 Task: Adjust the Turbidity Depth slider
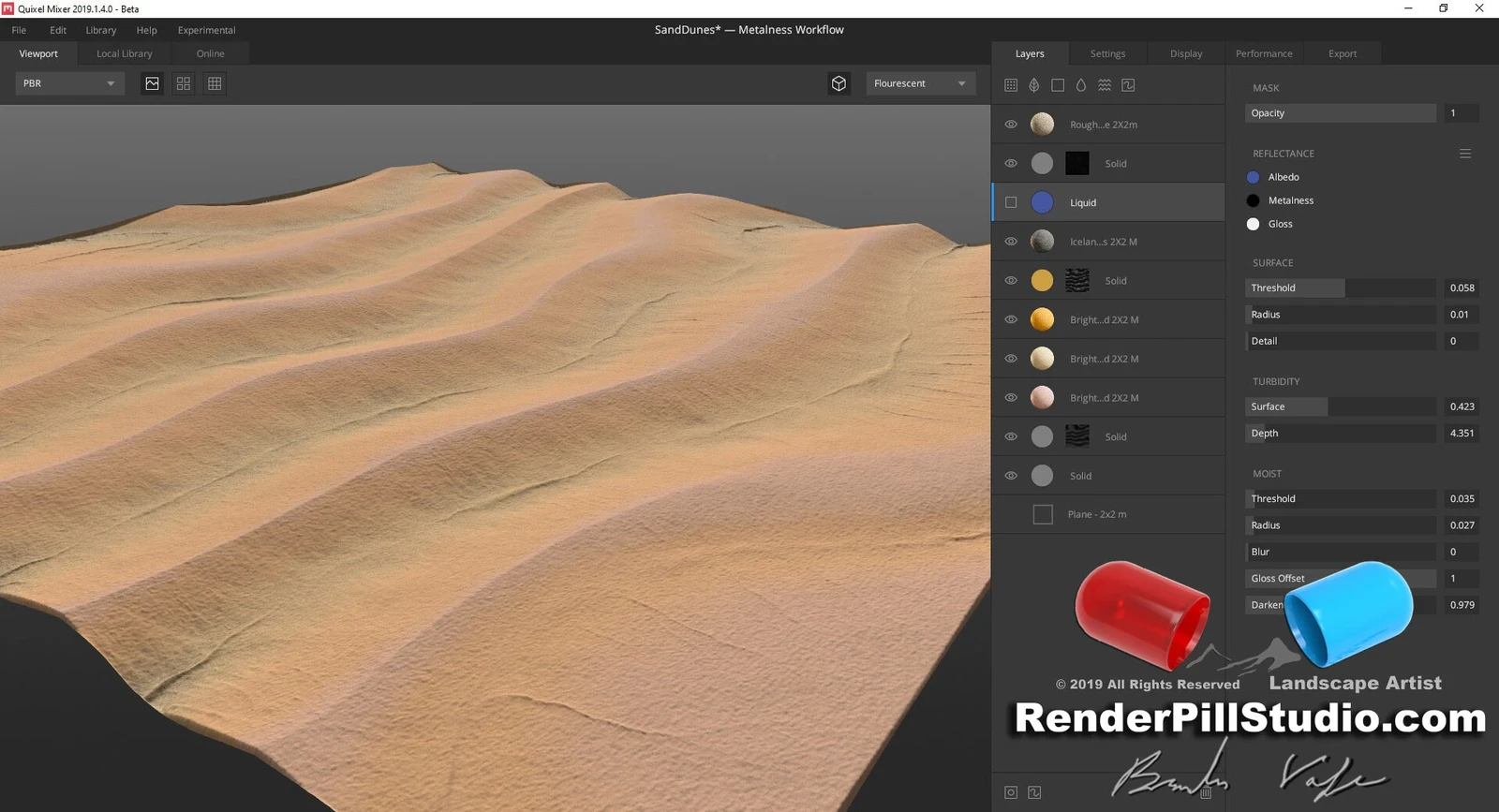pos(1341,434)
